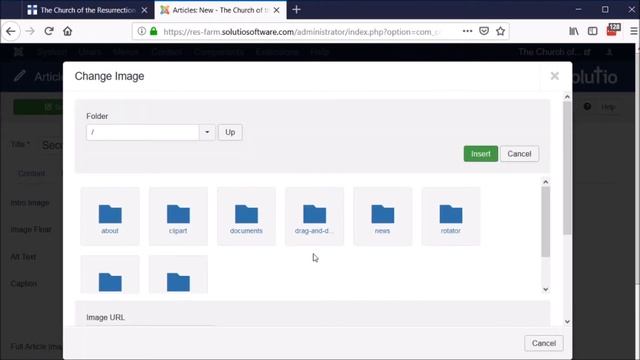Click the browser Back arrow
This screenshot has height=360, width=640.
(x=11, y=31)
